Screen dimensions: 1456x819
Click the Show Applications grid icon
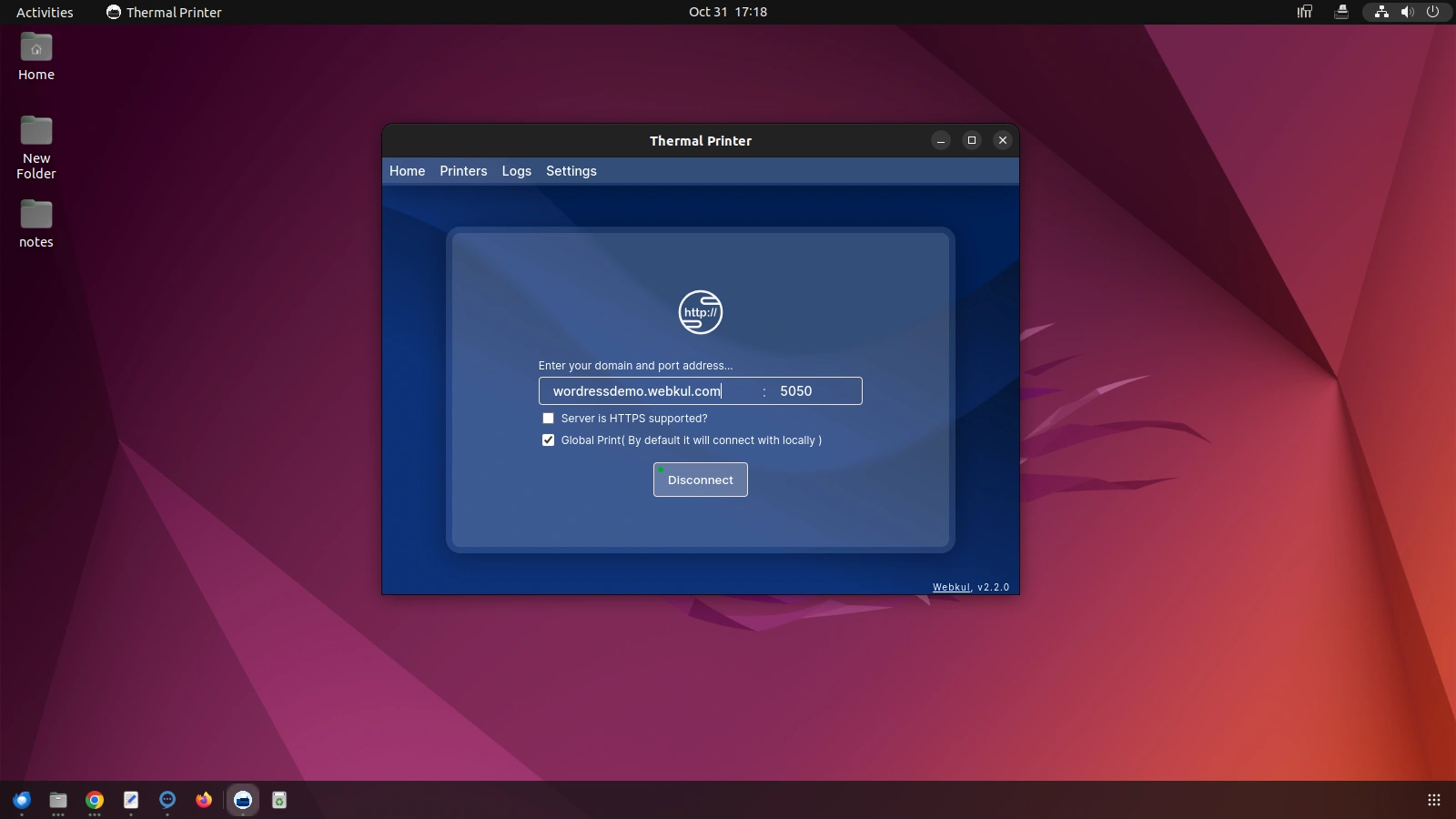click(1433, 800)
